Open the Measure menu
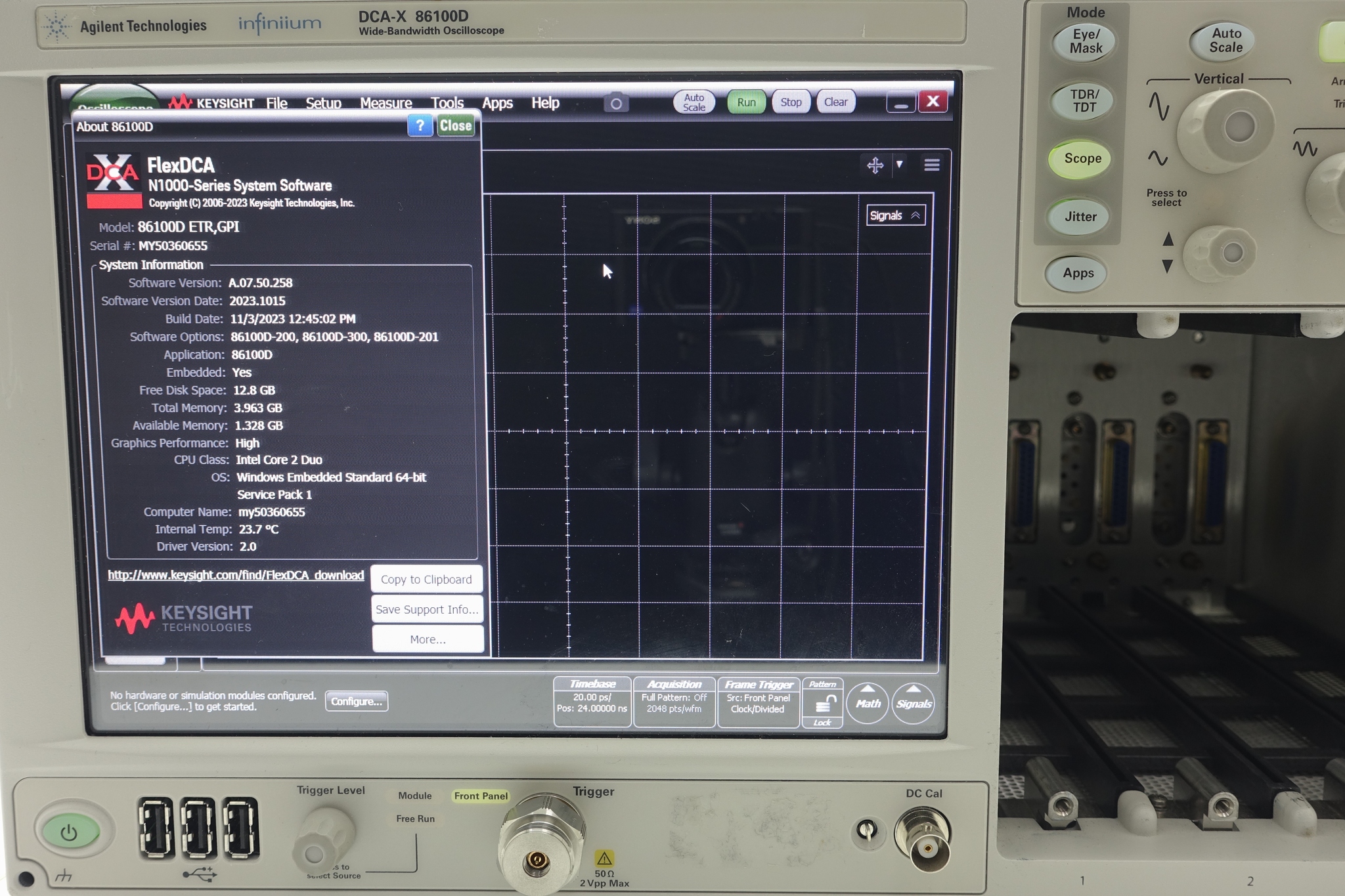 click(386, 103)
